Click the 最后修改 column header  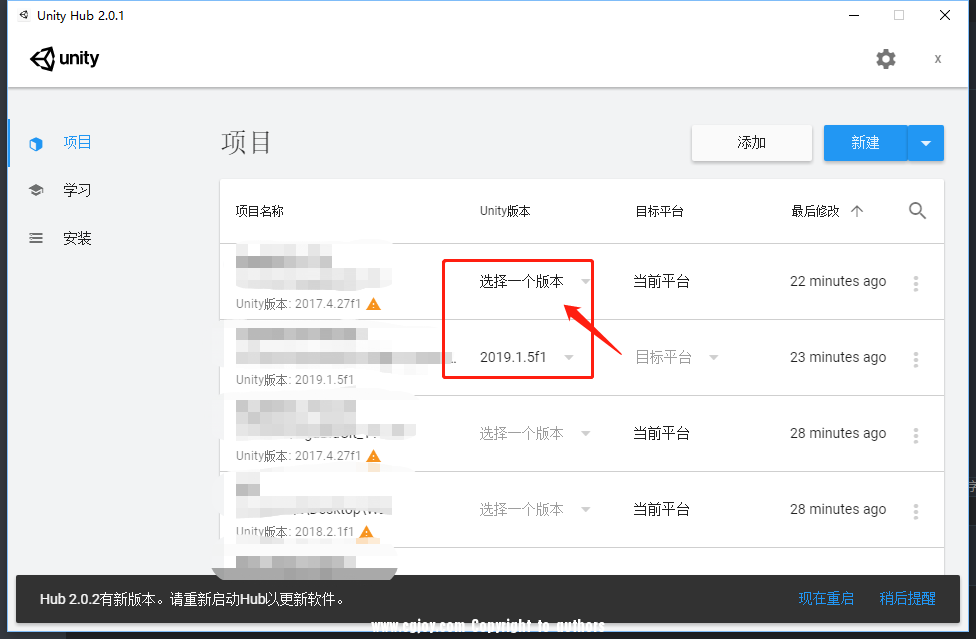tap(815, 211)
